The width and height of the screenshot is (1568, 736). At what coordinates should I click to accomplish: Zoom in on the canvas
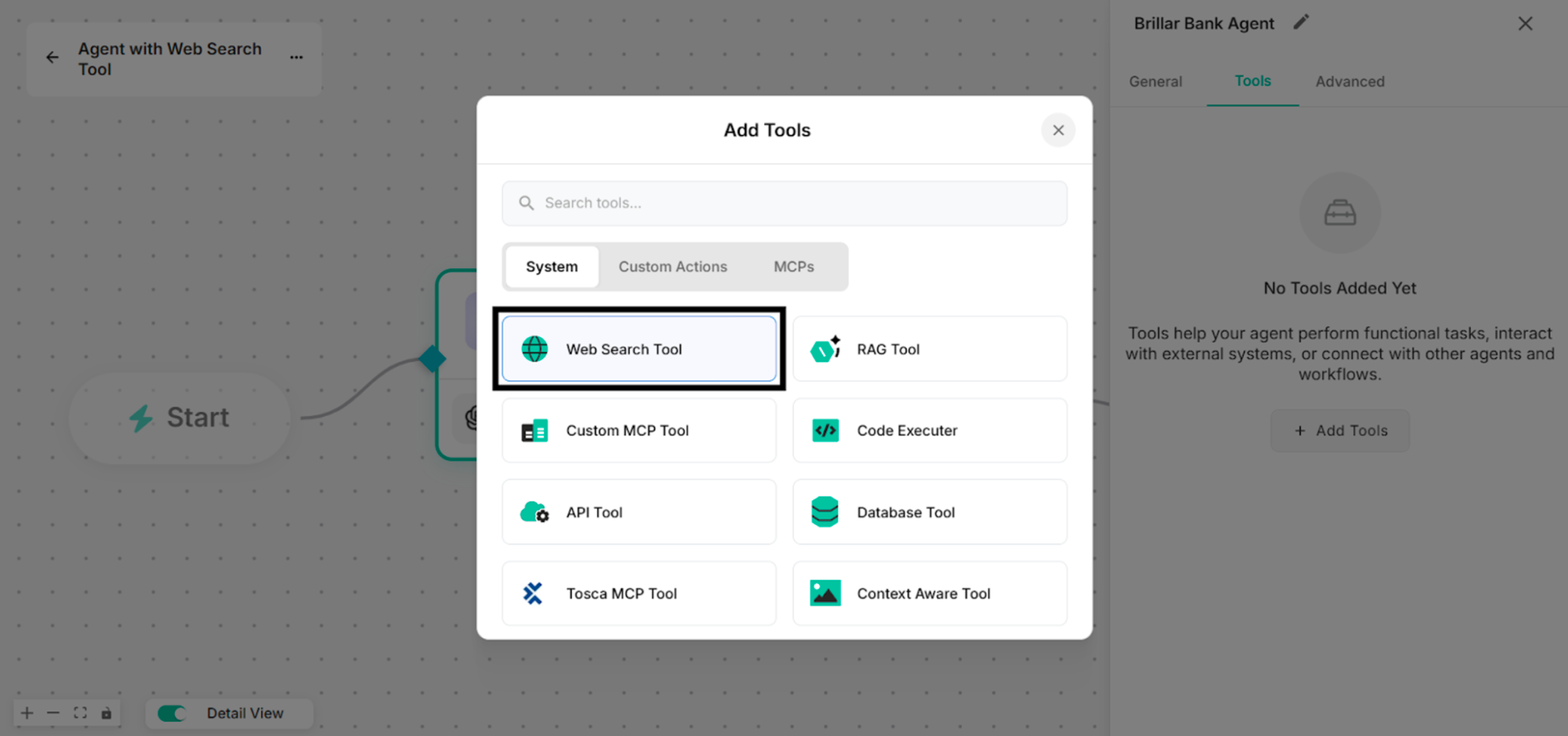tap(27, 713)
